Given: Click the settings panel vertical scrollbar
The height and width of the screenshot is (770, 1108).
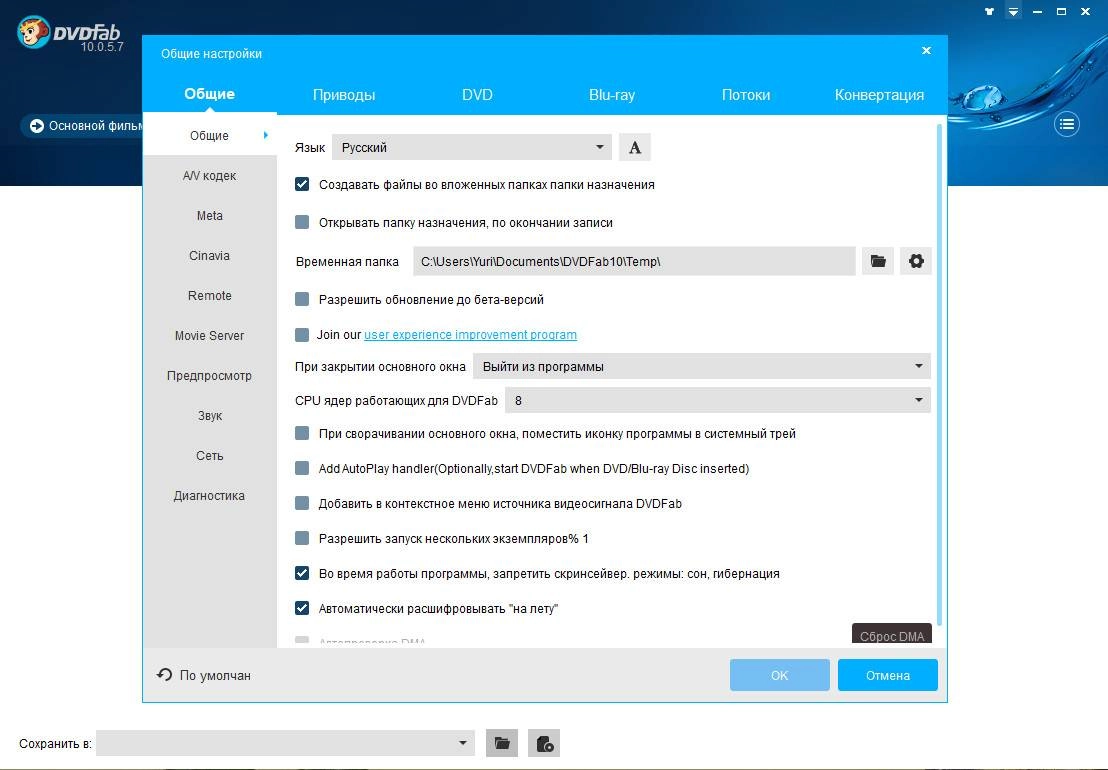Looking at the screenshot, I should tap(939, 374).
